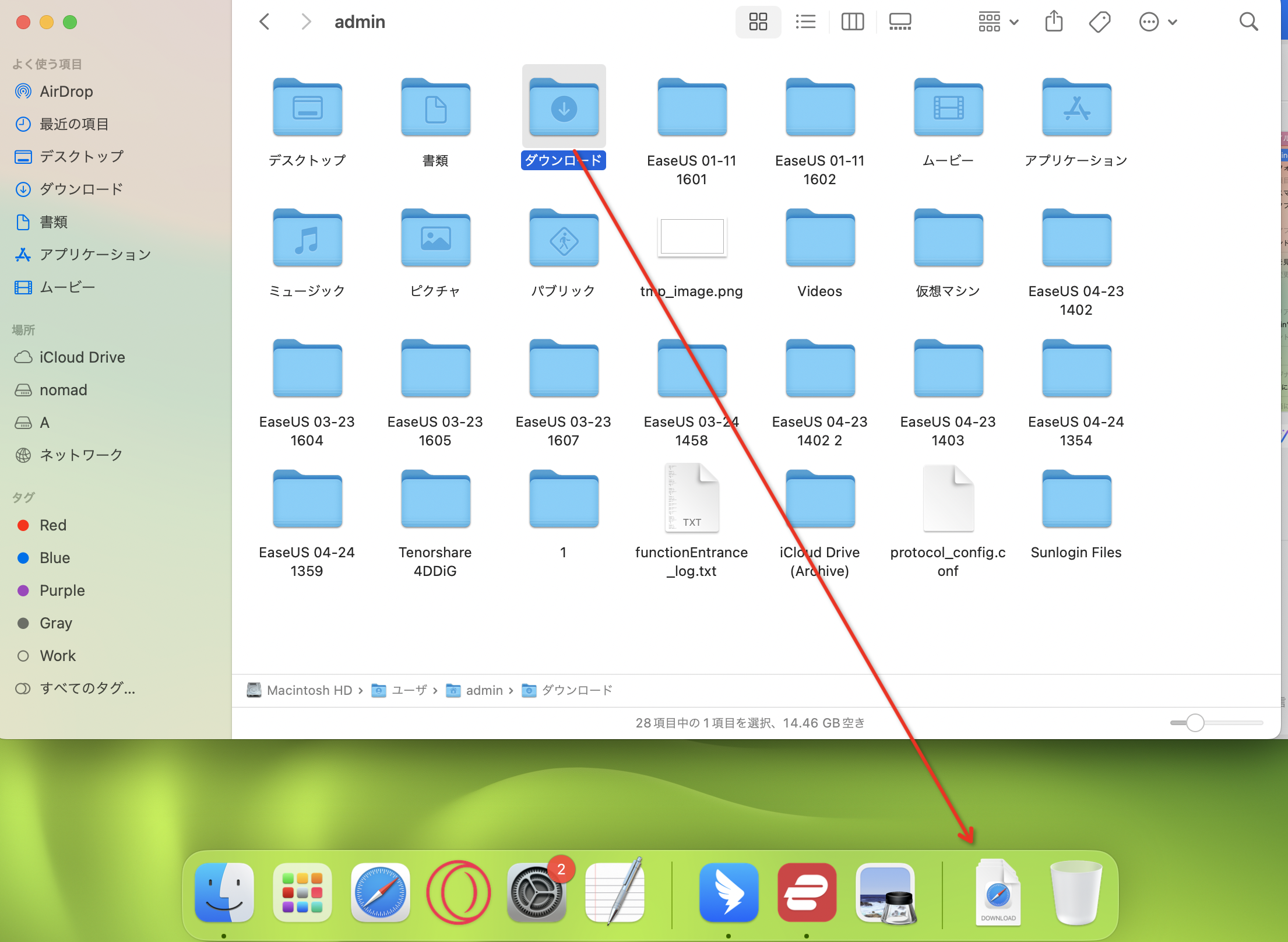Switch to icon view mode

(x=758, y=22)
